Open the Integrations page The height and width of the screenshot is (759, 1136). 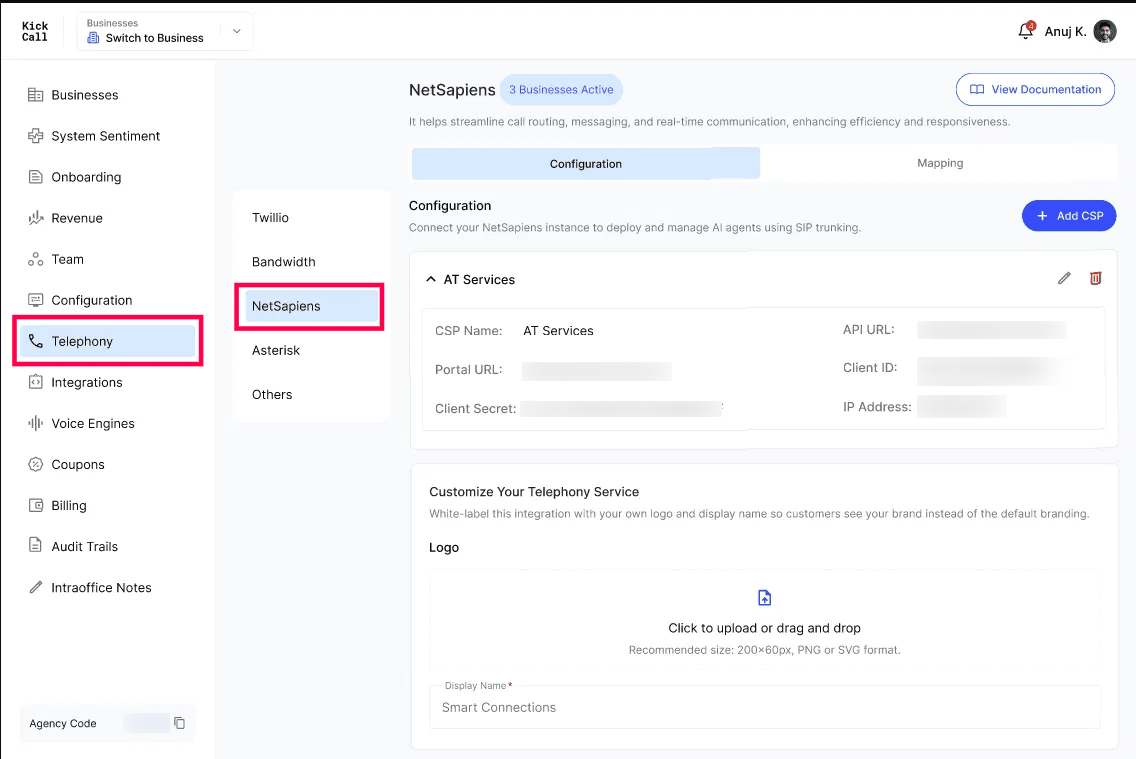(86, 382)
